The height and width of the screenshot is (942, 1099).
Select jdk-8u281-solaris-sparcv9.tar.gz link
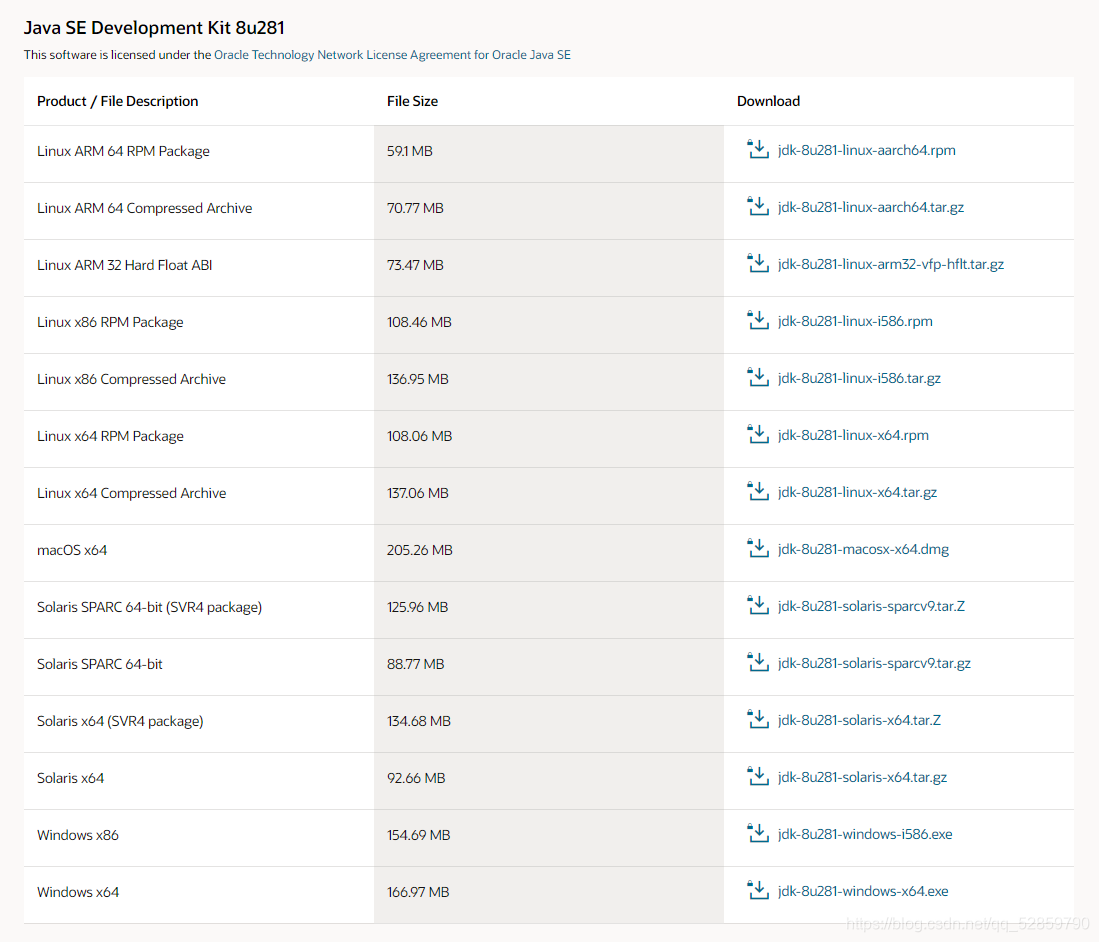[x=874, y=663]
